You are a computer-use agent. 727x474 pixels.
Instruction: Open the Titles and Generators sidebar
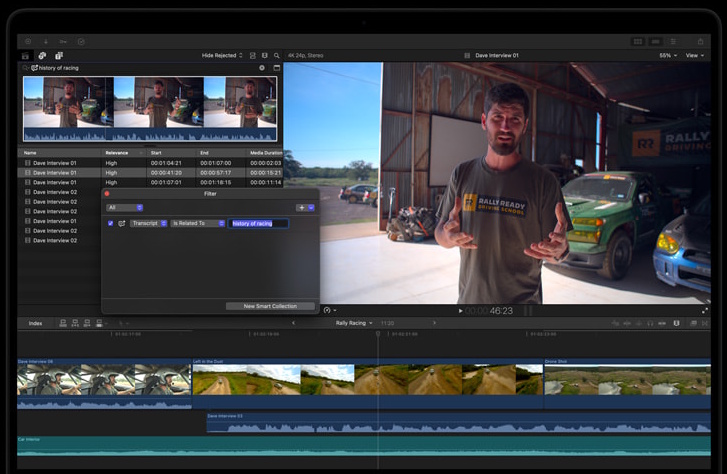(x=59, y=56)
